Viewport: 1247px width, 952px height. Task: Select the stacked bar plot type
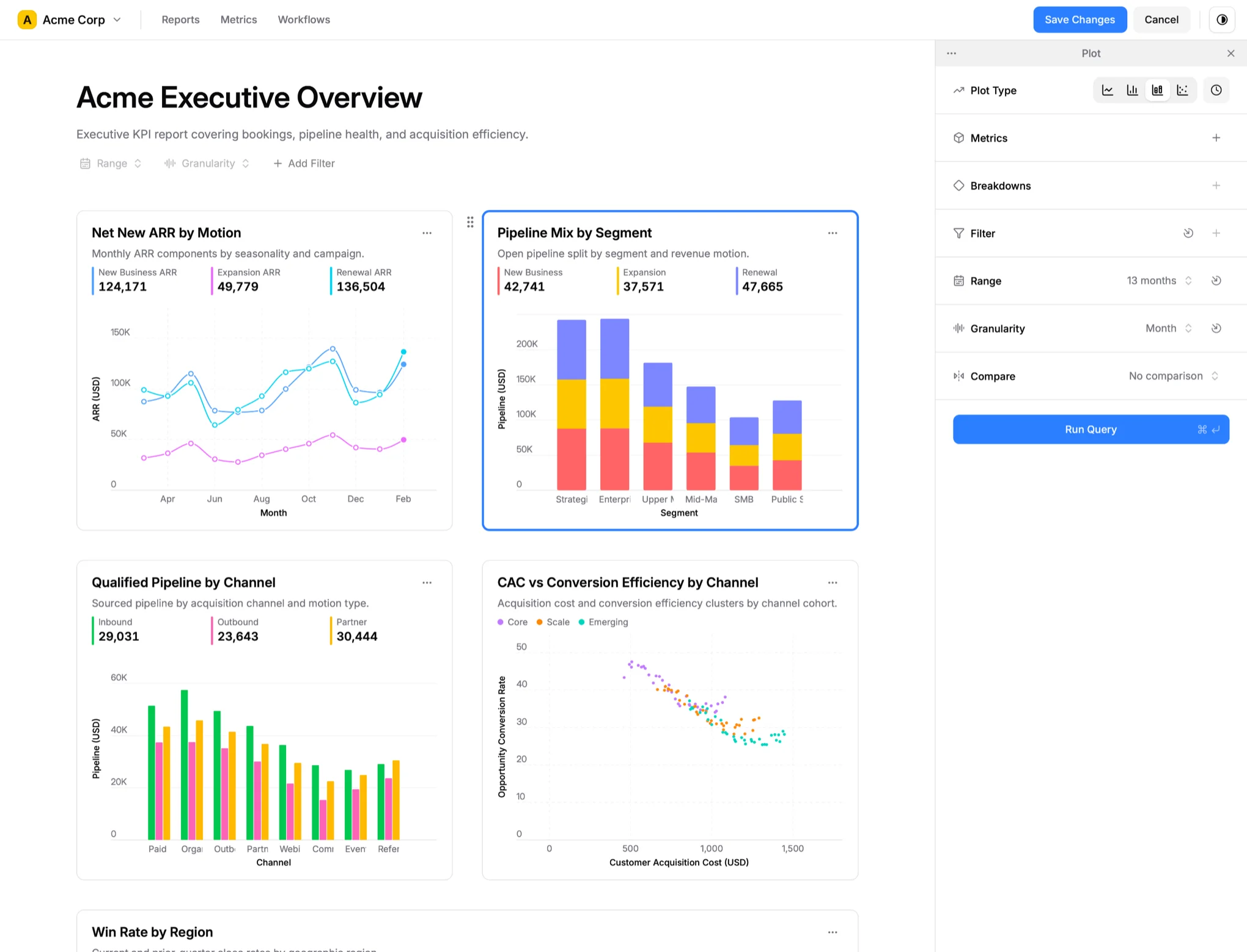[1157, 90]
